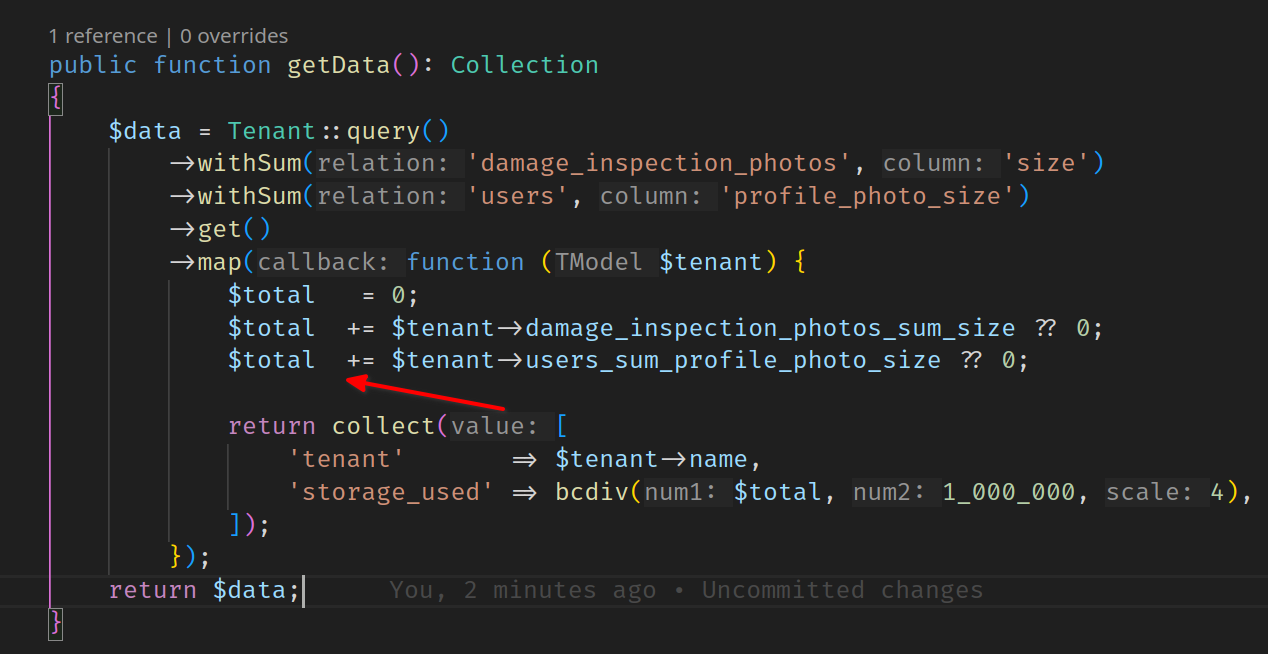The image size is (1268, 654).
Task: Click the 'users' relation string
Action: coord(519,197)
